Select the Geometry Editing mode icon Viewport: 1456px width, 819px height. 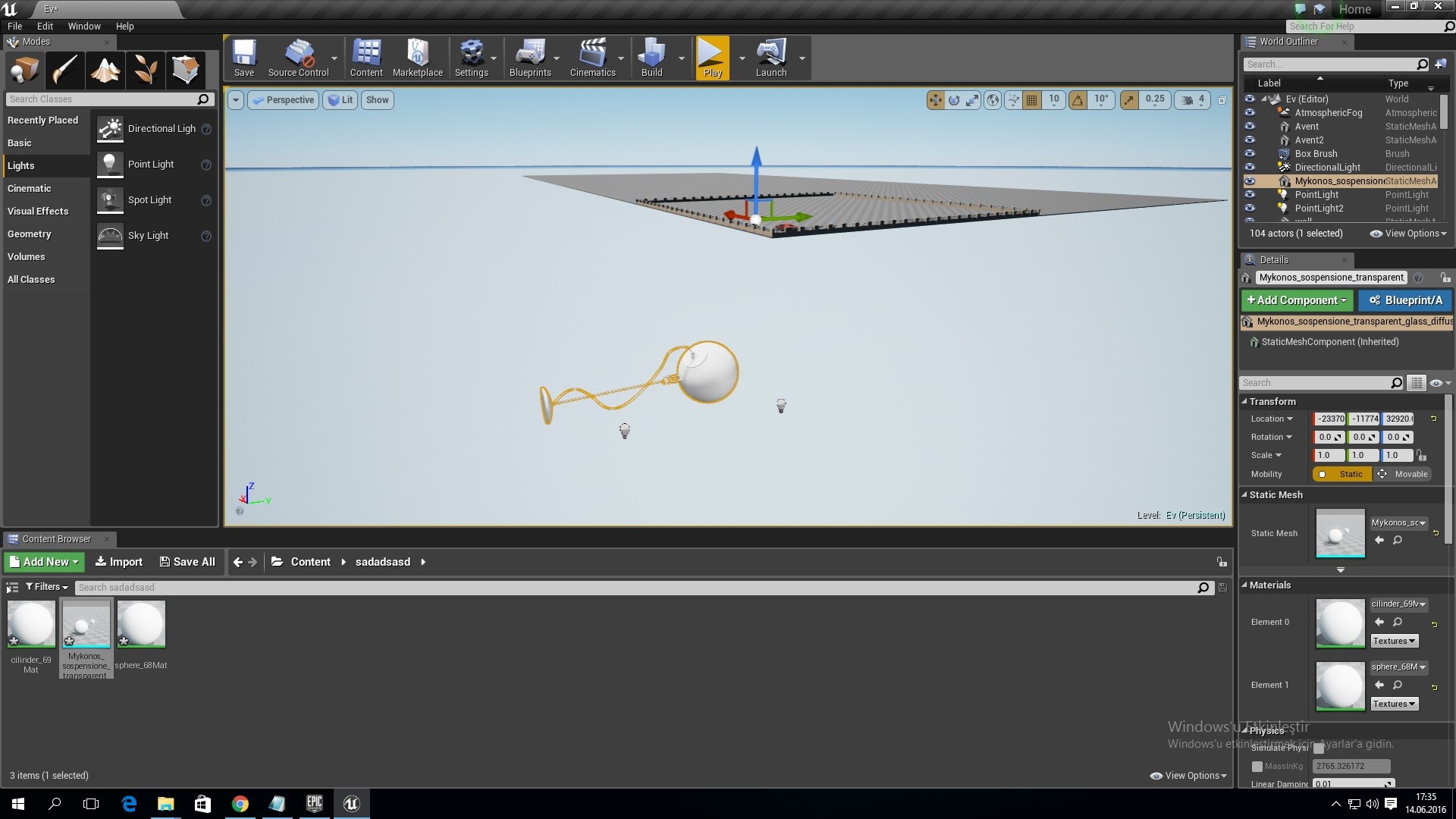pos(185,70)
